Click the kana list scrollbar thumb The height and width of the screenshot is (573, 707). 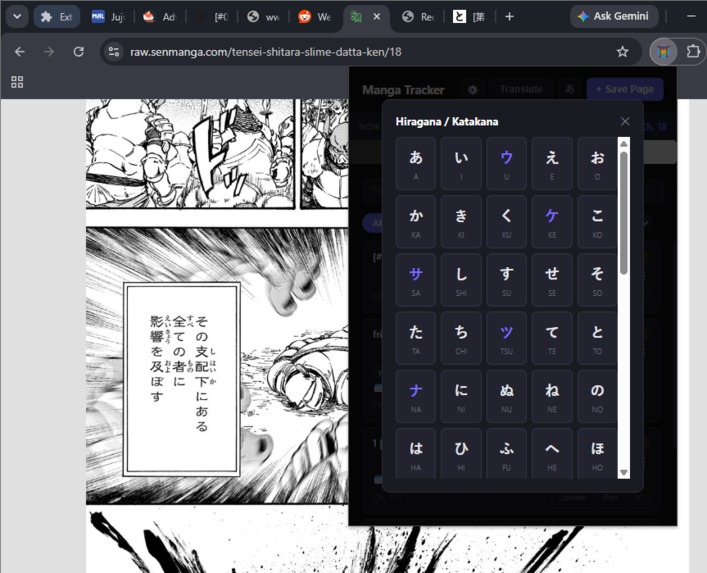pyautogui.click(x=624, y=213)
